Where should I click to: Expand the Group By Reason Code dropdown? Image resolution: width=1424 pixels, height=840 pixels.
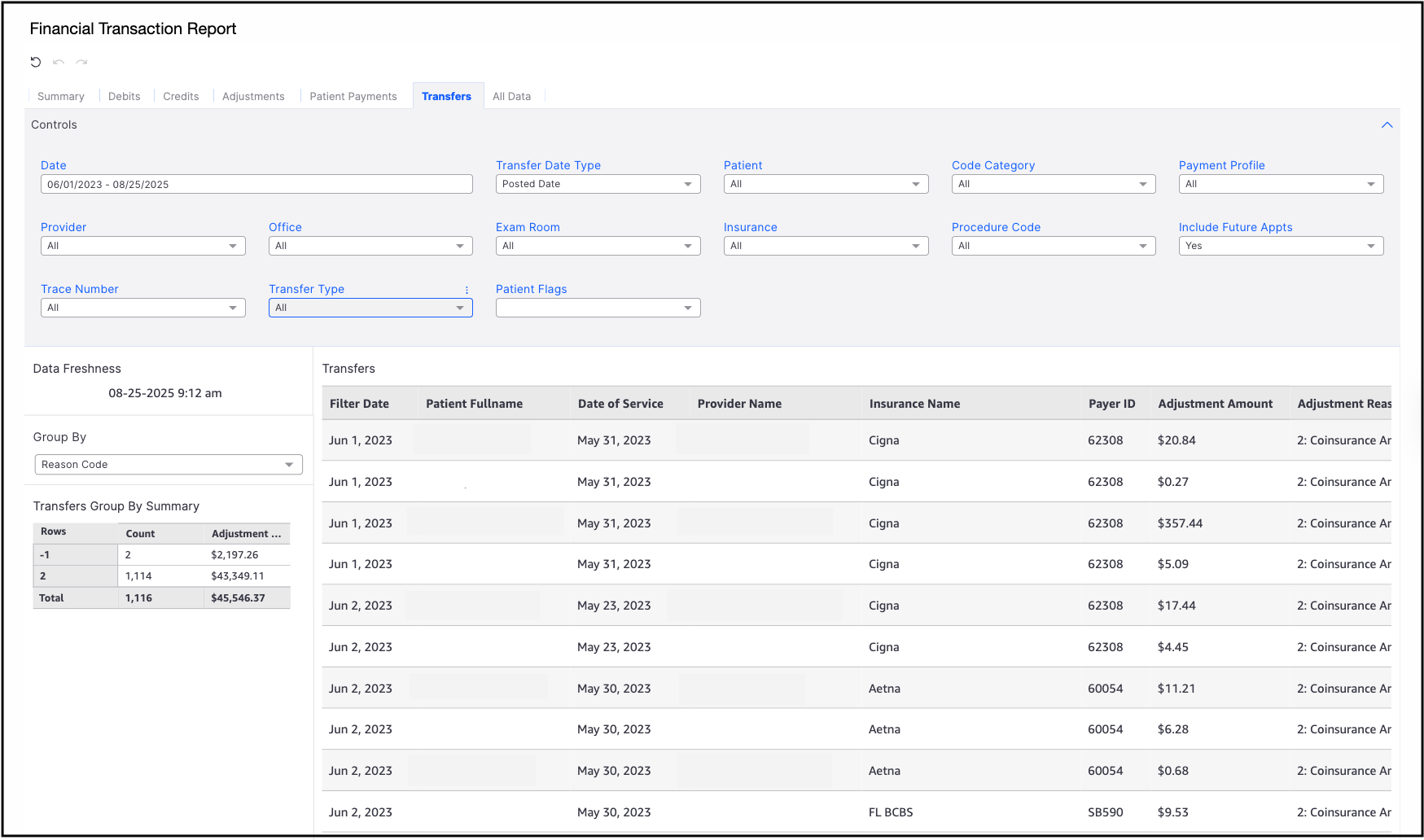pos(168,465)
